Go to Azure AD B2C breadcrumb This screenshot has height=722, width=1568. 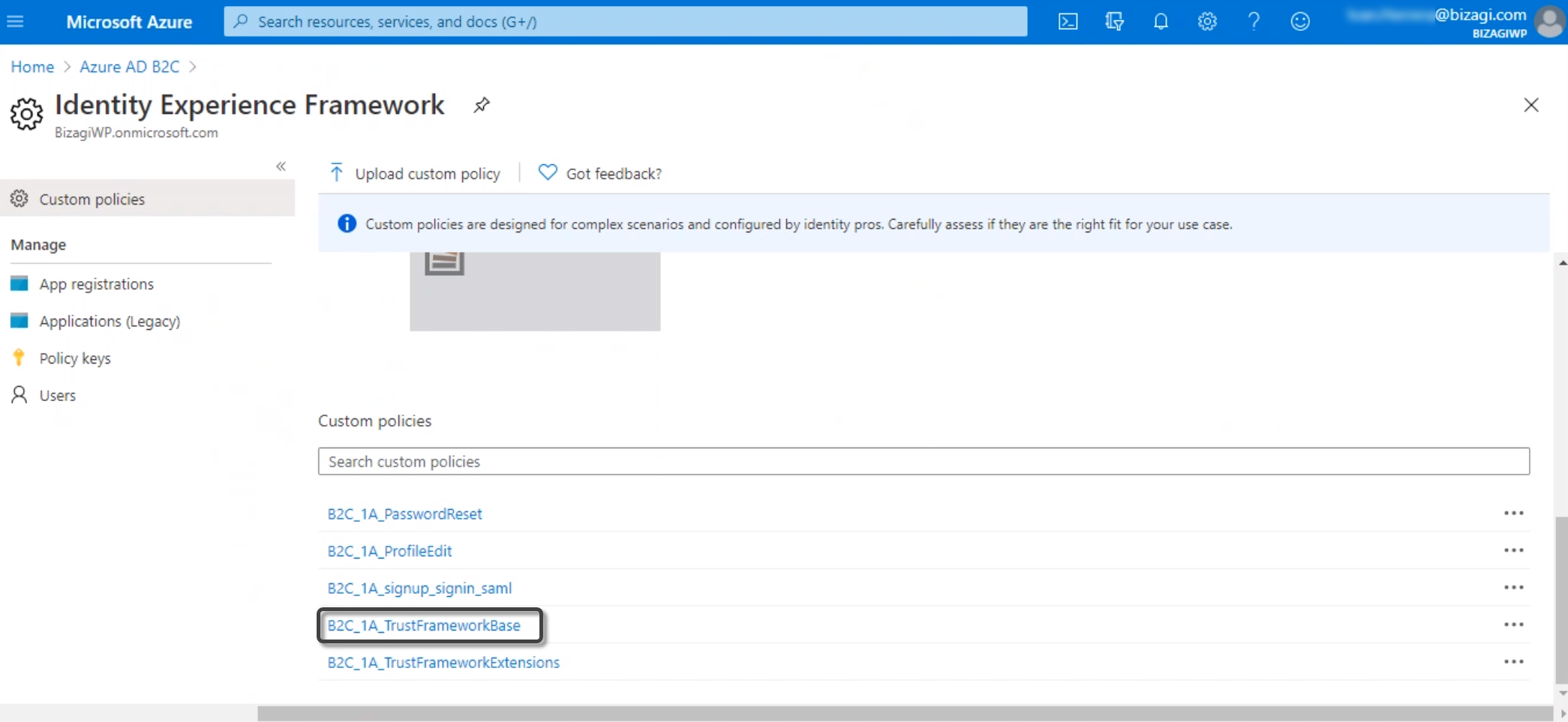click(130, 67)
